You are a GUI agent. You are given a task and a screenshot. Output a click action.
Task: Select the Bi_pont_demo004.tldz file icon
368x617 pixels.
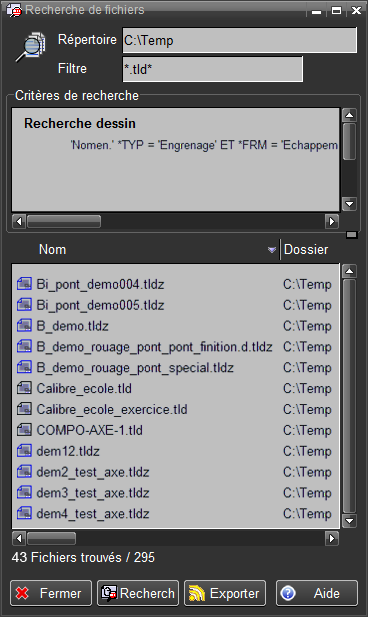pos(24,284)
